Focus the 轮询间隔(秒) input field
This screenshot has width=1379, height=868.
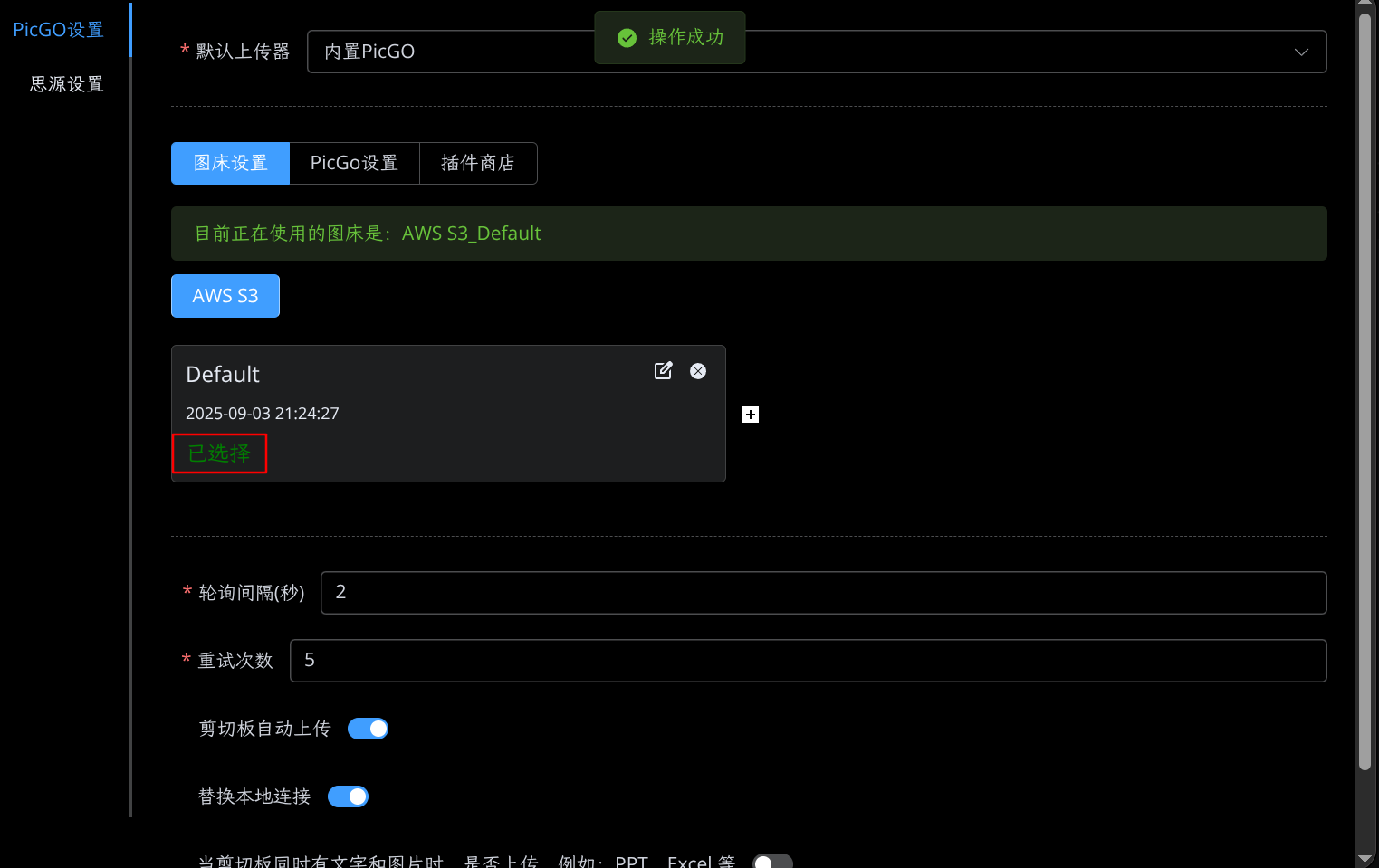pos(823,593)
